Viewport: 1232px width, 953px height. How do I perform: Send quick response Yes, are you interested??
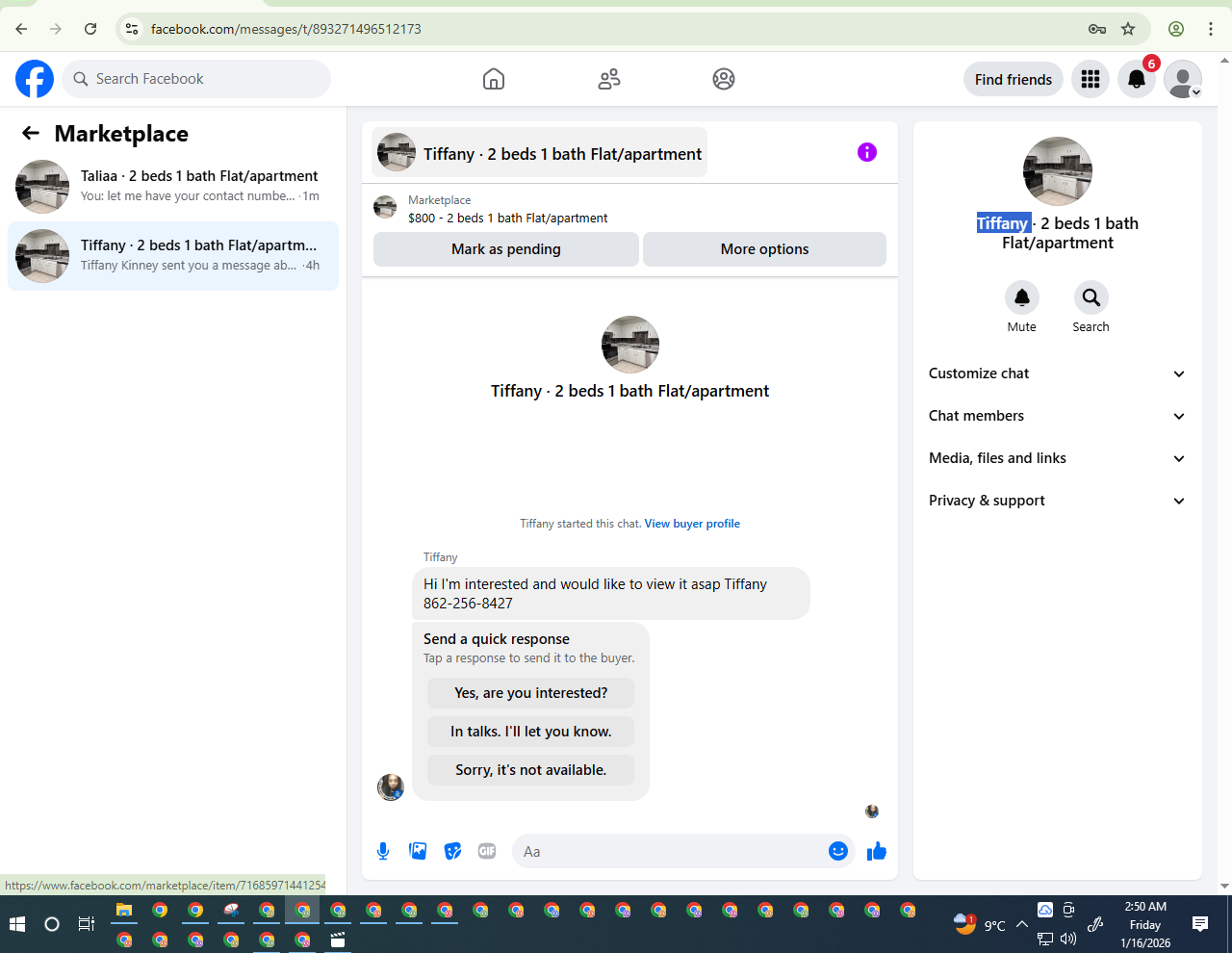530,693
